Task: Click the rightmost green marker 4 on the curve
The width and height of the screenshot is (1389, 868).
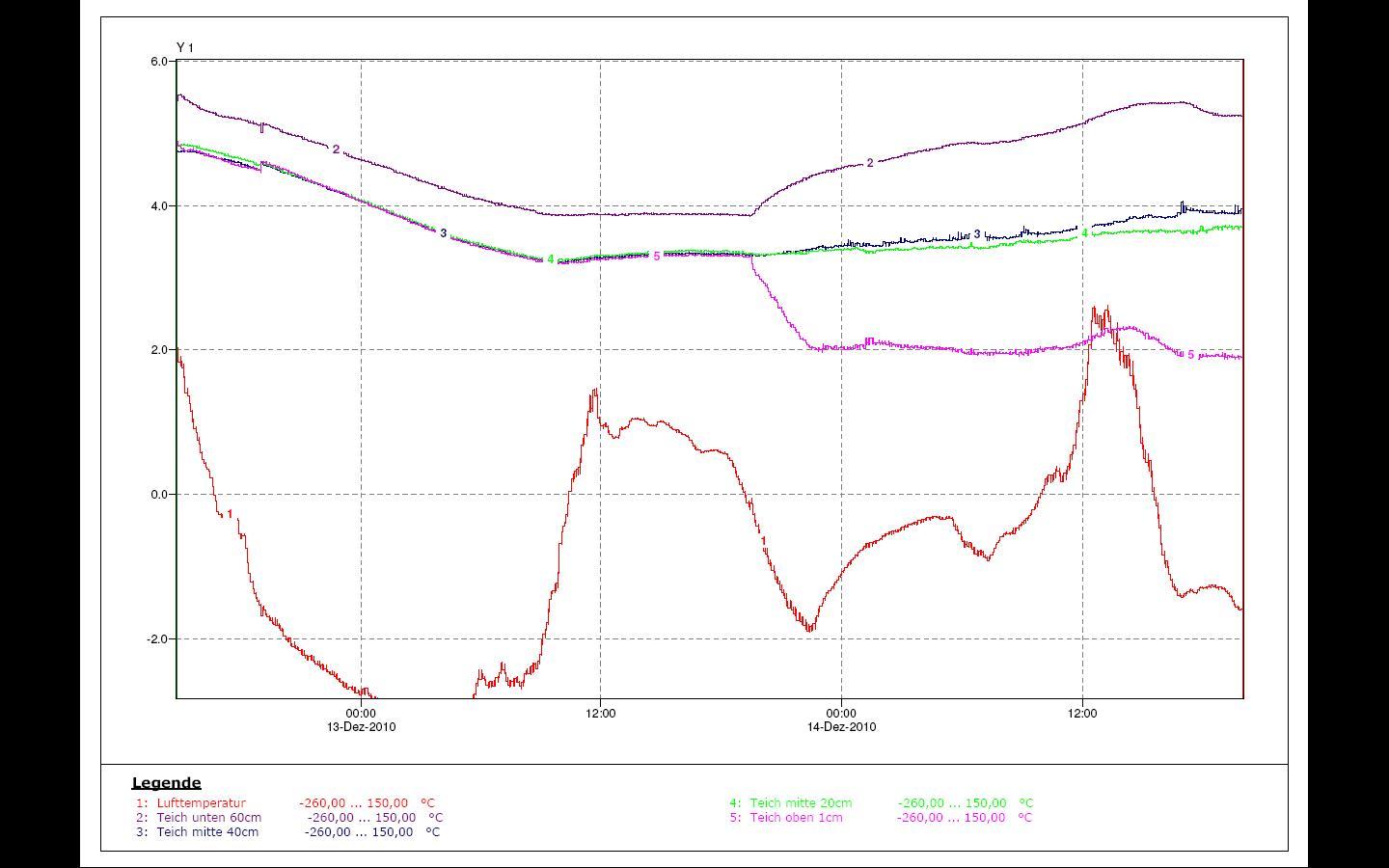Action: (1084, 233)
